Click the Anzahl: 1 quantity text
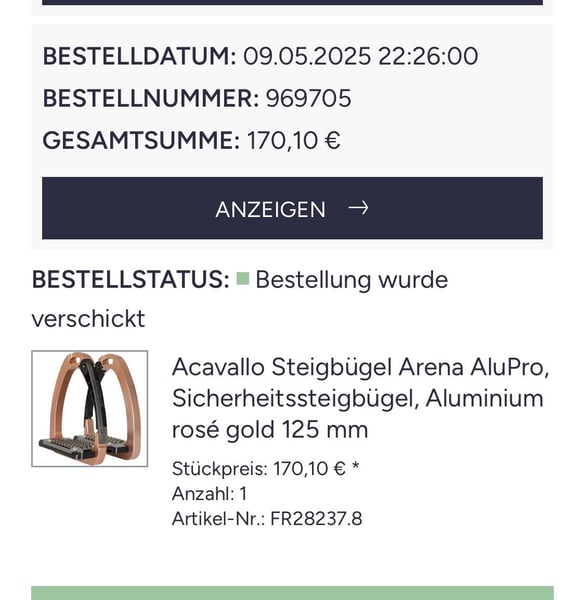The height and width of the screenshot is (600, 585). [x=209, y=494]
